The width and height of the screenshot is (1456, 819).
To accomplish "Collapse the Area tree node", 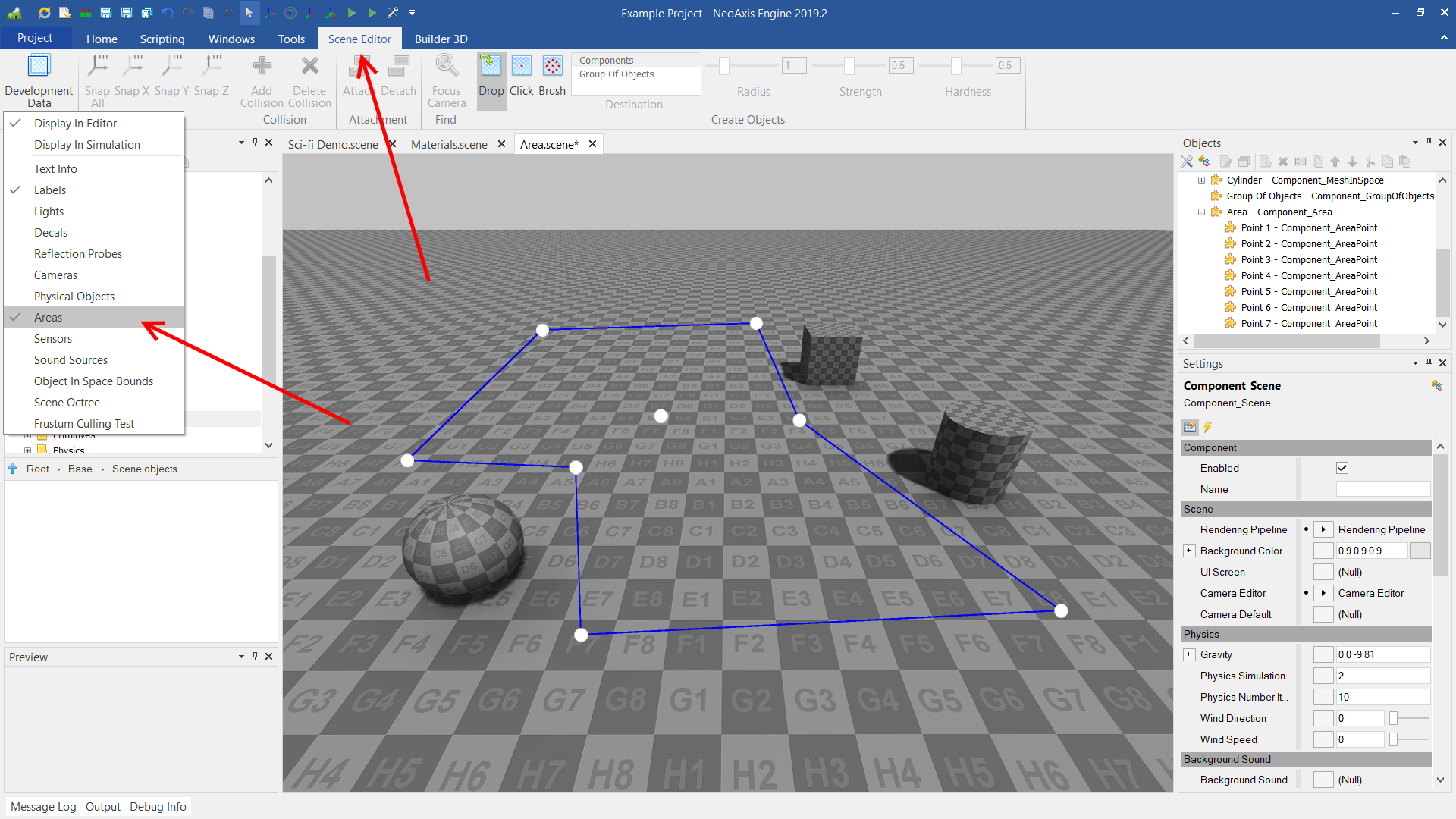I will (1201, 212).
